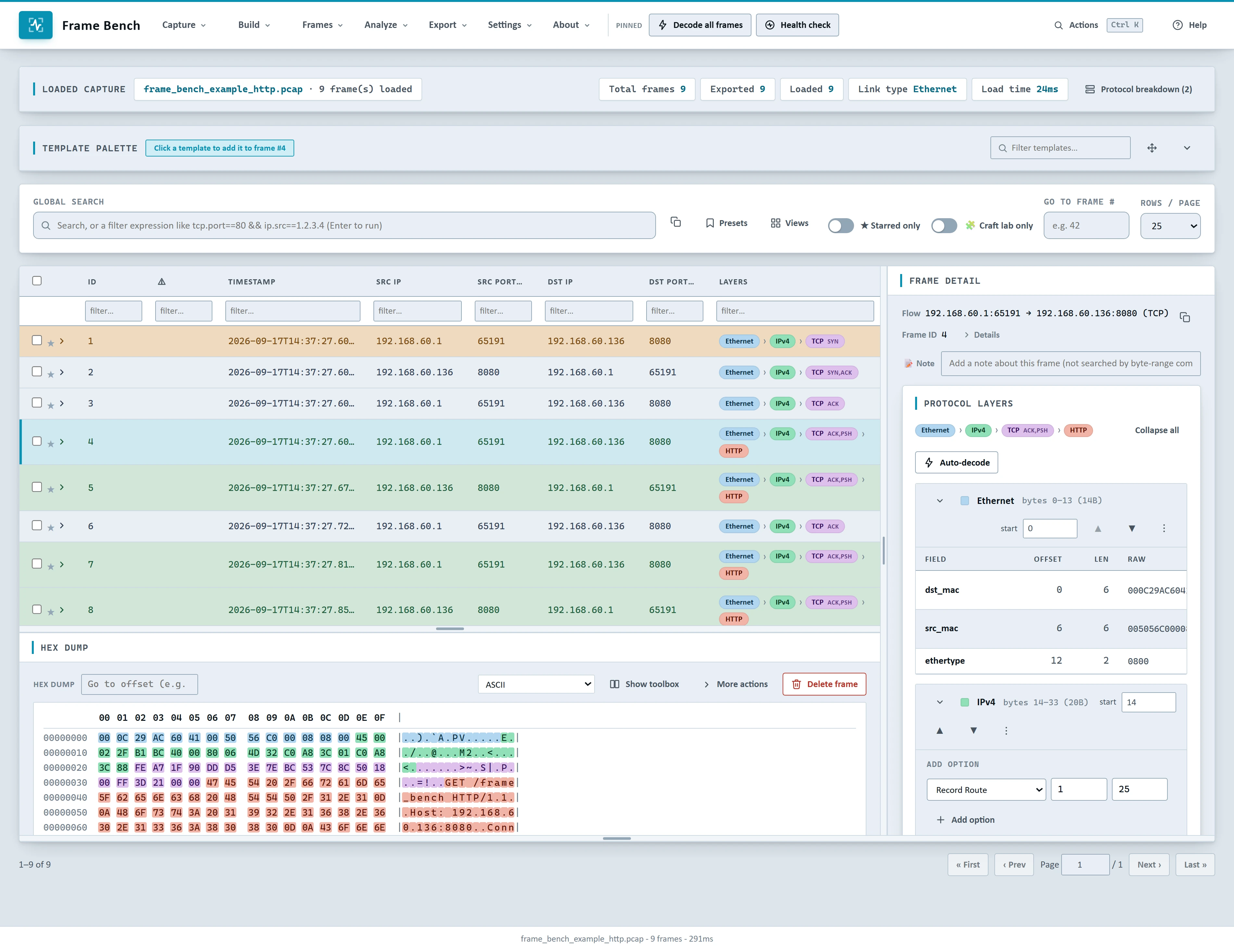1234x952 pixels.
Task: Move the IPv4 layer down
Action: [974, 731]
